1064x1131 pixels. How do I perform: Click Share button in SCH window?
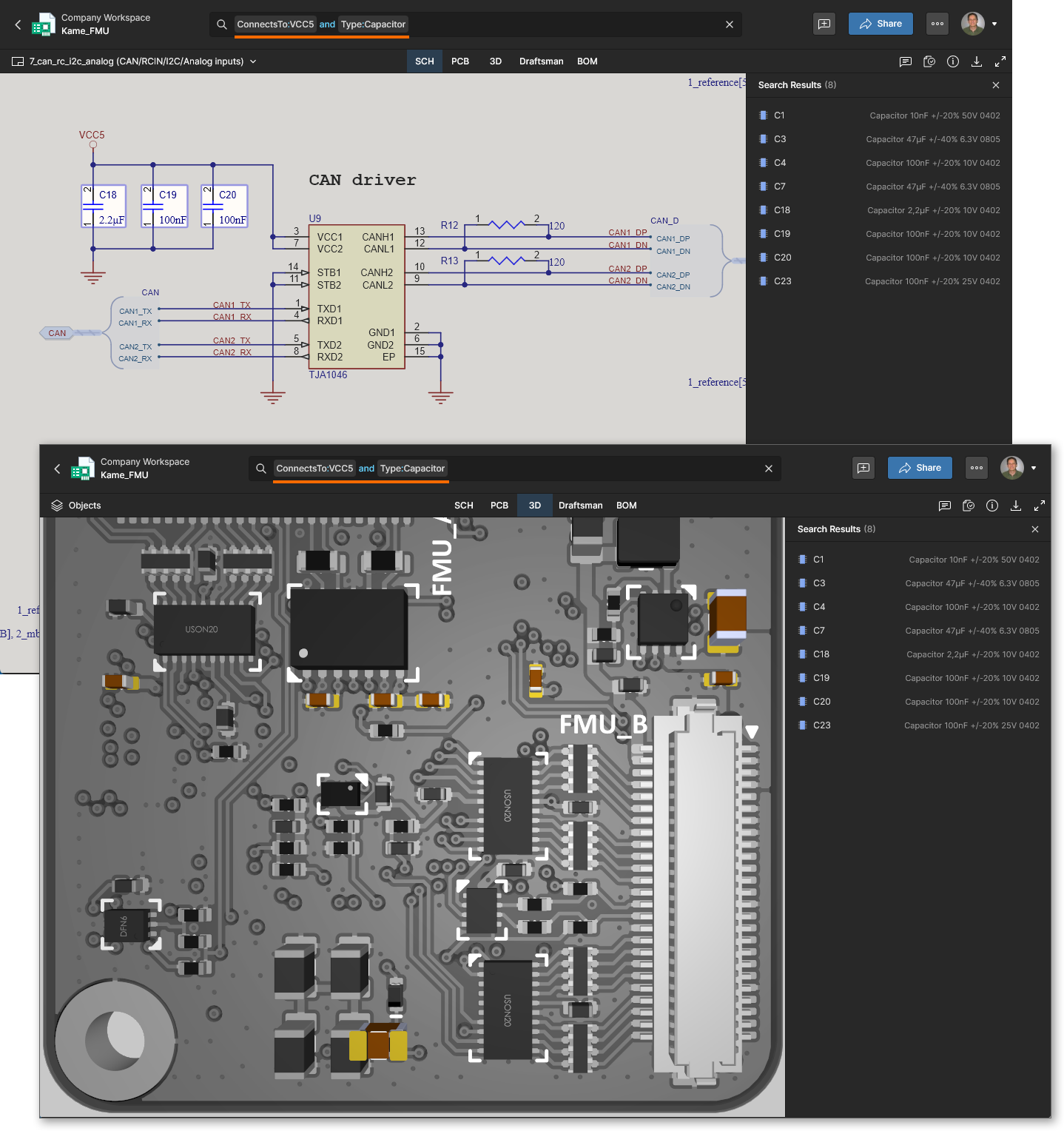[x=881, y=24]
